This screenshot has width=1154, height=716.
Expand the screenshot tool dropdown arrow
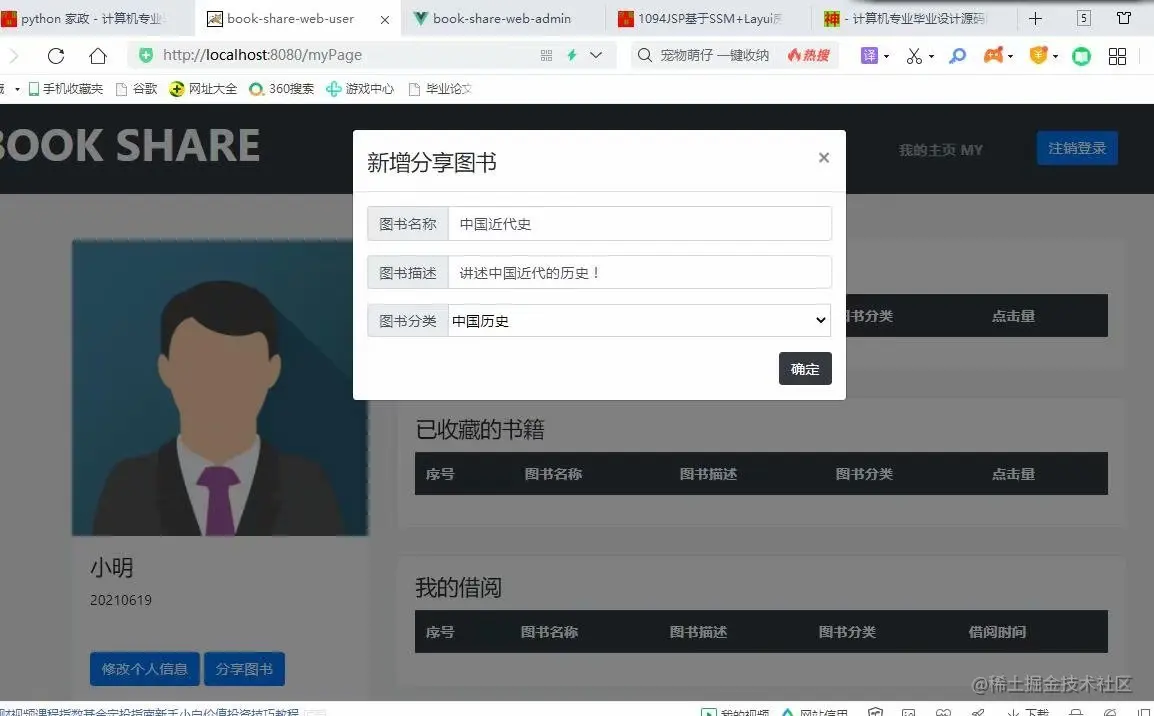(931, 56)
